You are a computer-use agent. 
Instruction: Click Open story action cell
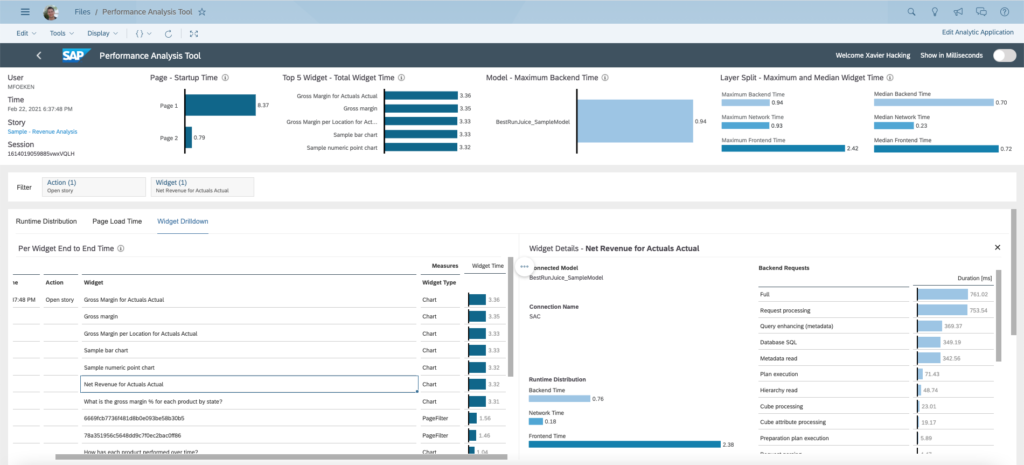coord(59,300)
